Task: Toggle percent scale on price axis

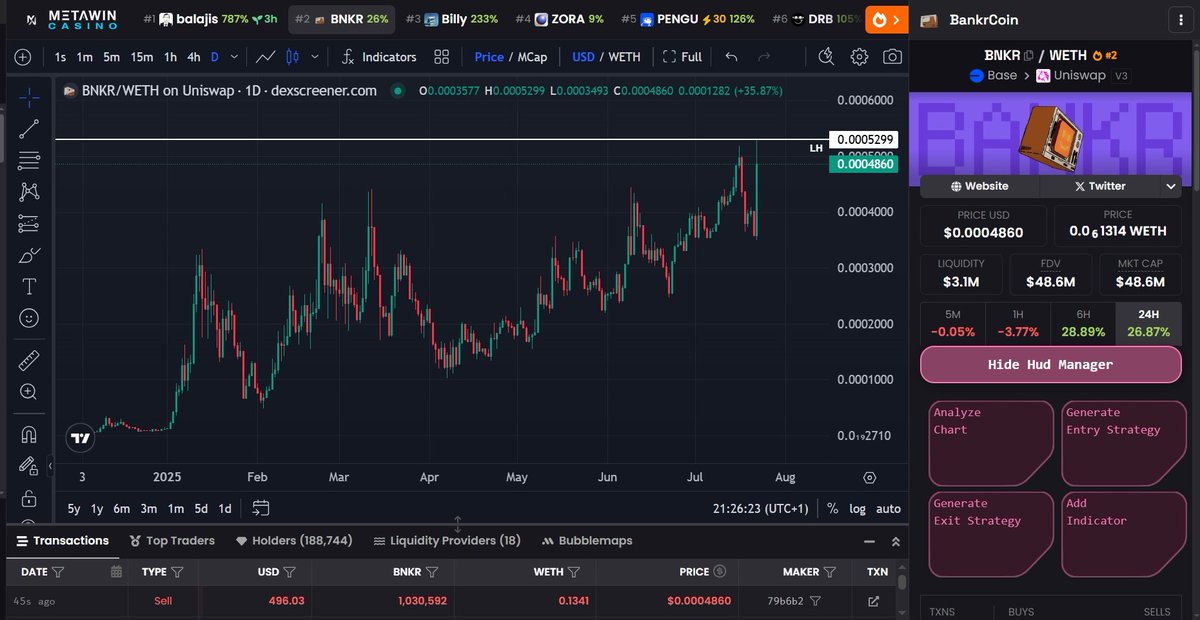Action: coord(833,508)
